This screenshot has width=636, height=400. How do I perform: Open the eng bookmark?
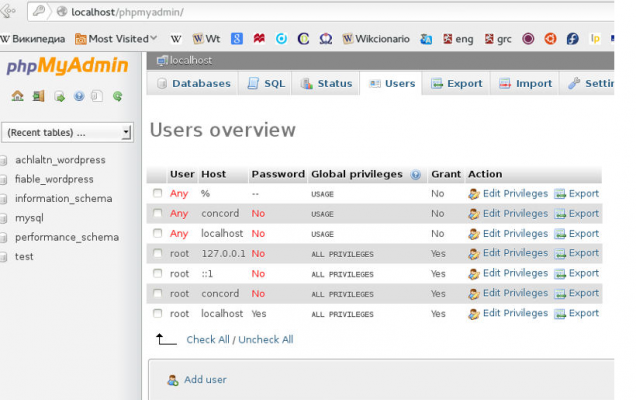[x=458, y=39]
